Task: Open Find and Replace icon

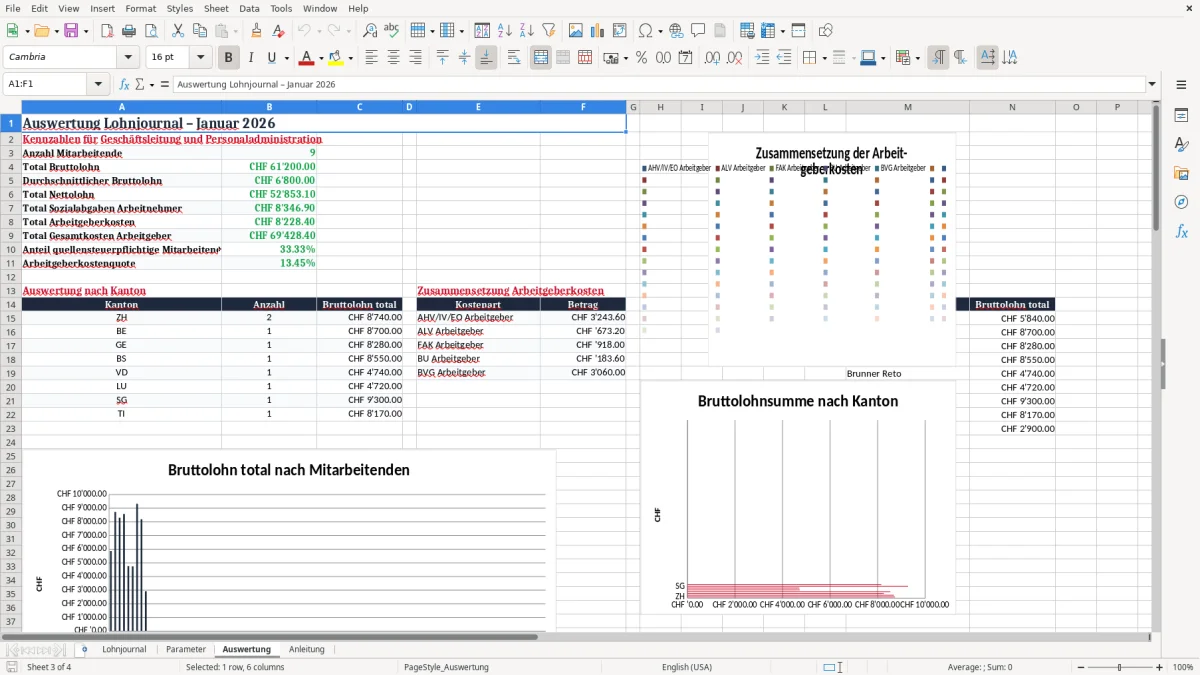Action: (370, 31)
